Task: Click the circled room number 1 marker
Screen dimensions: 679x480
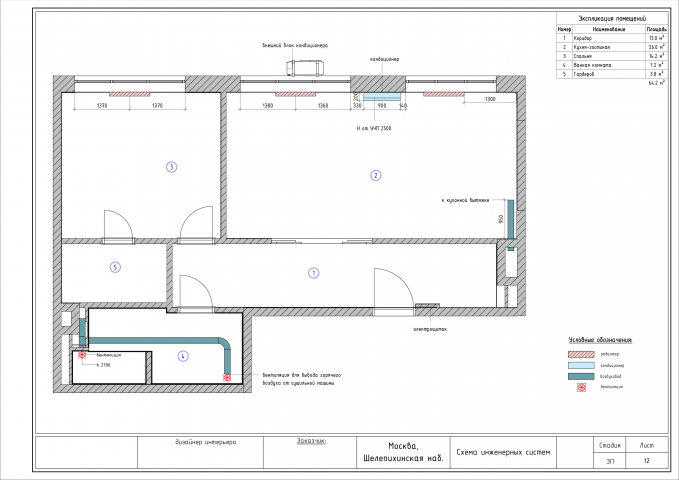Action: click(x=314, y=273)
